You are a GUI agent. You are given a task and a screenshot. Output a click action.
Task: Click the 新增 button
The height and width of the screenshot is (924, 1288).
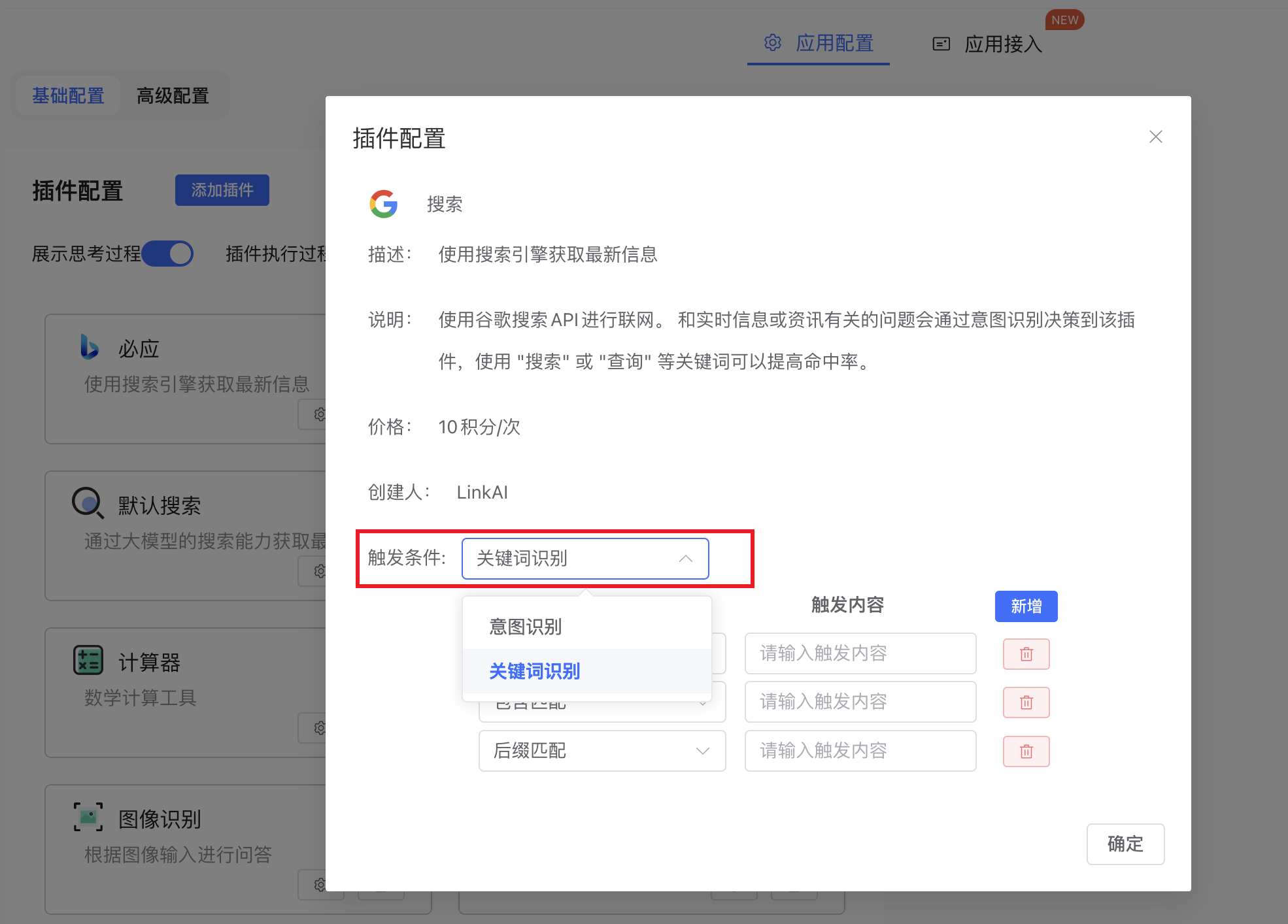coord(1026,606)
